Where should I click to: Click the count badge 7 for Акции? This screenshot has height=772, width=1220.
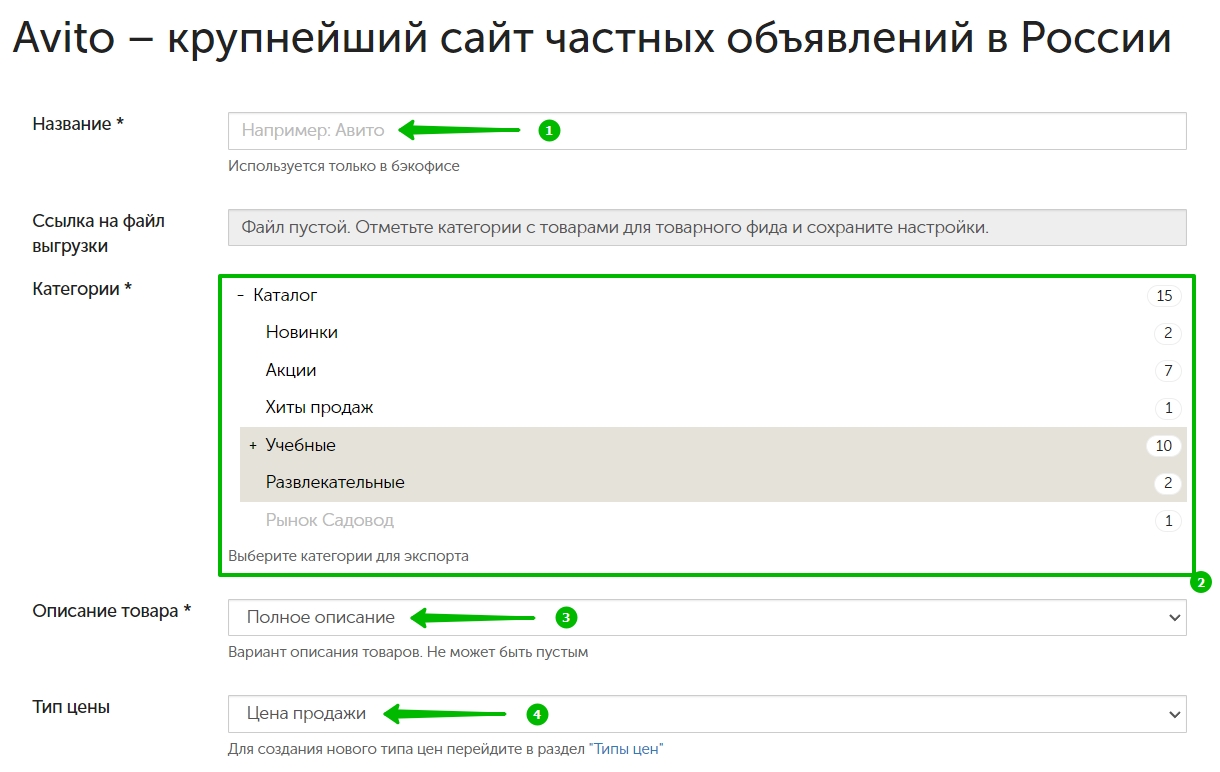[x=1168, y=371]
